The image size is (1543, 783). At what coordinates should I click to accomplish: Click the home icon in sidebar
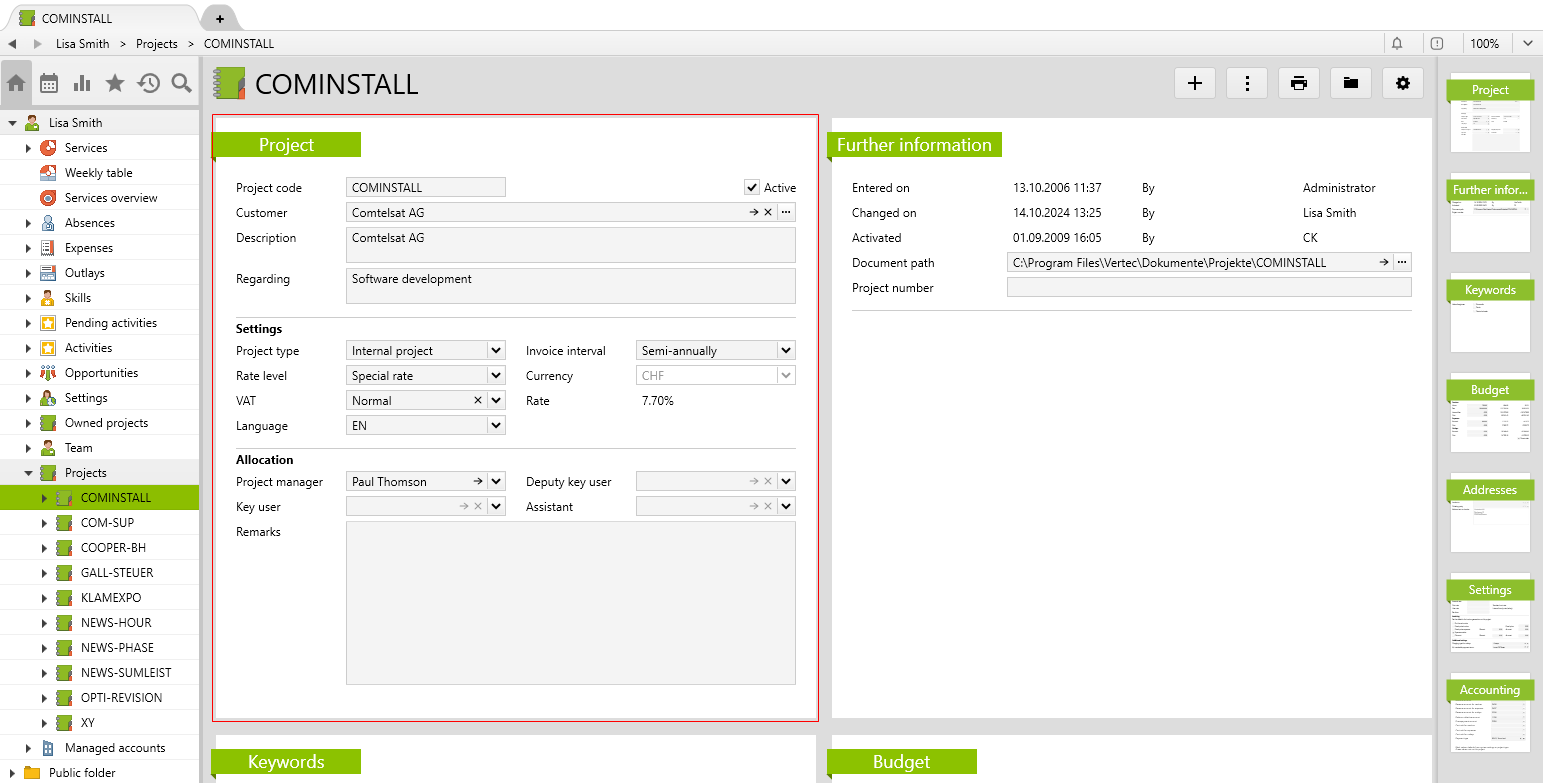pyautogui.click(x=16, y=84)
